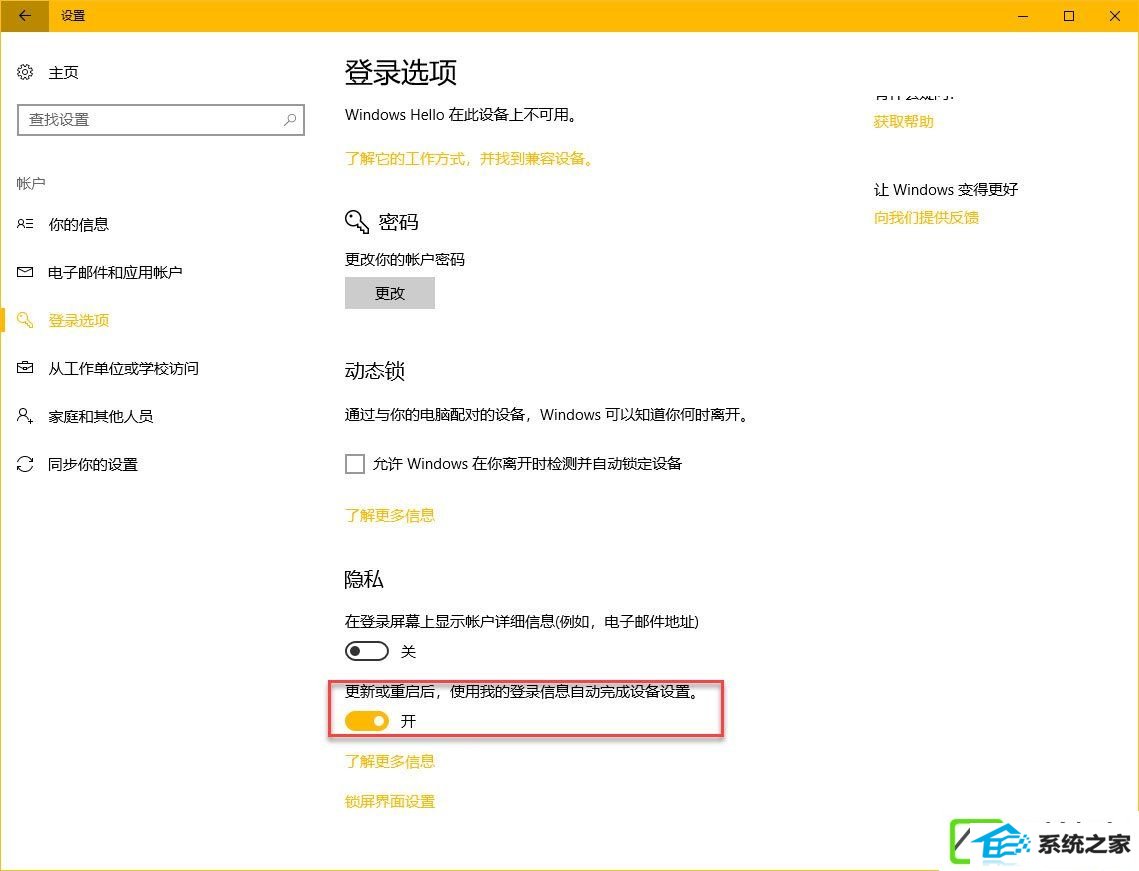Click text 让 Windows 变得更好
The image size is (1139, 871).
point(946,190)
